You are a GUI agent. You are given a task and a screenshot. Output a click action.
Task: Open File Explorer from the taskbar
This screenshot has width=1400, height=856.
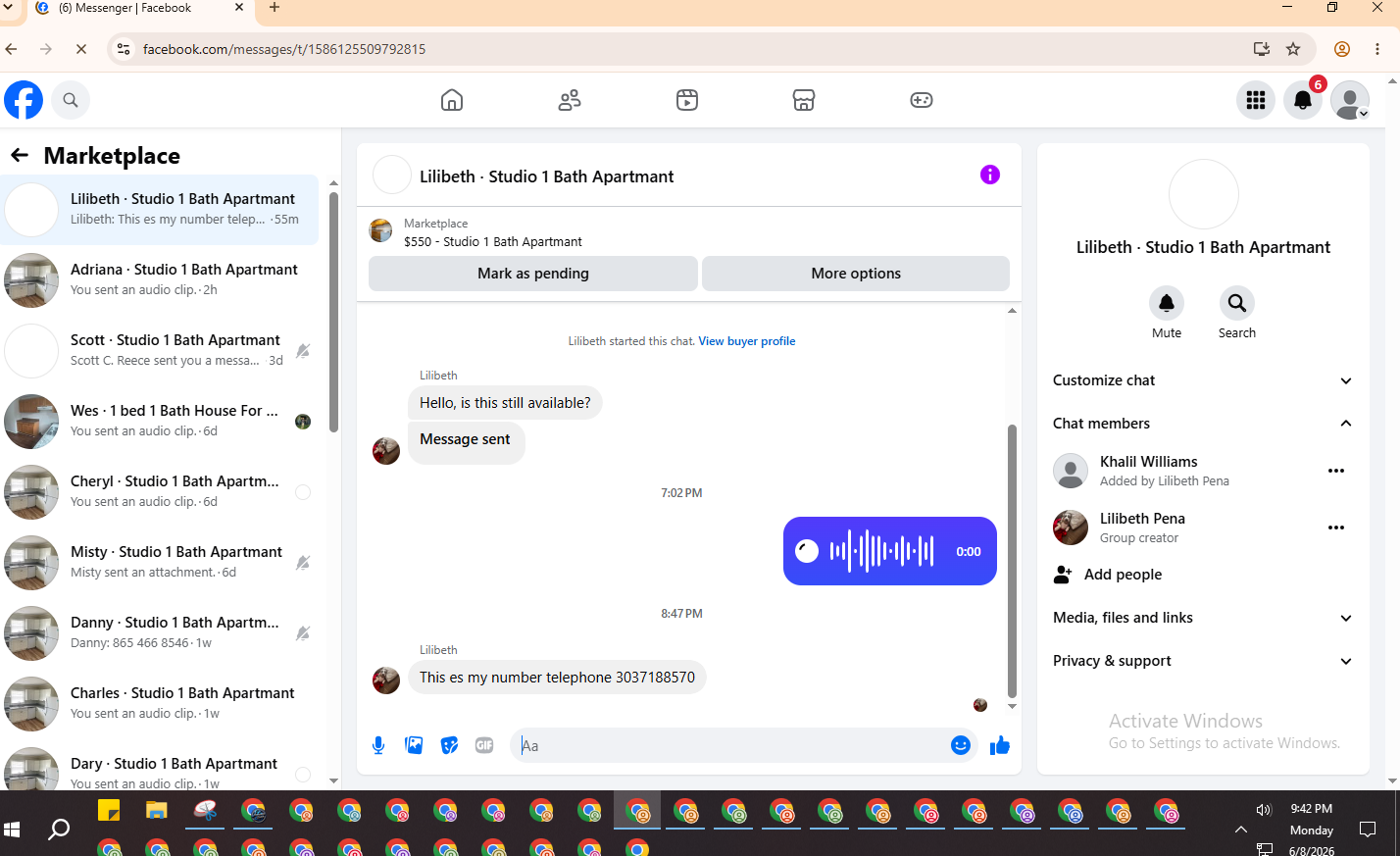(x=157, y=811)
